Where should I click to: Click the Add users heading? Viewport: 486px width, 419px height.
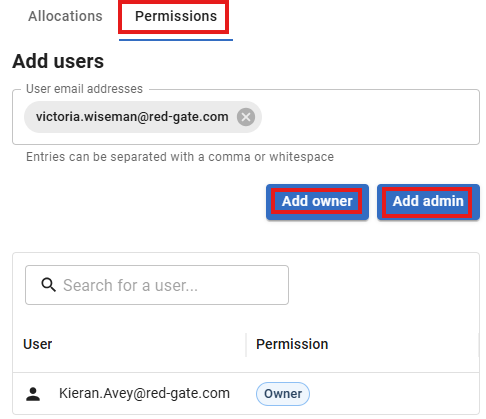[x=58, y=61]
